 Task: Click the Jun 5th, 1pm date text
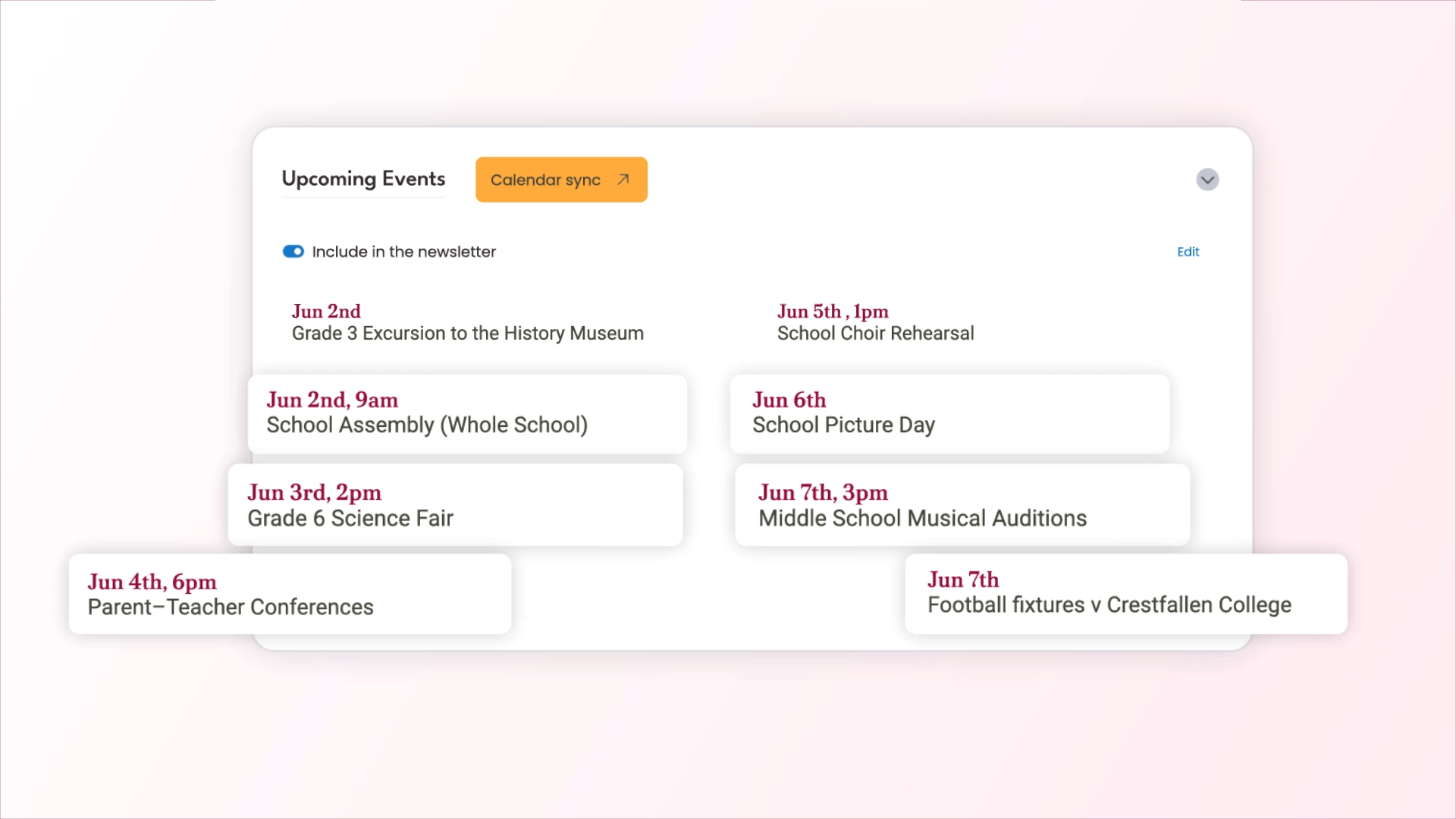tap(833, 312)
